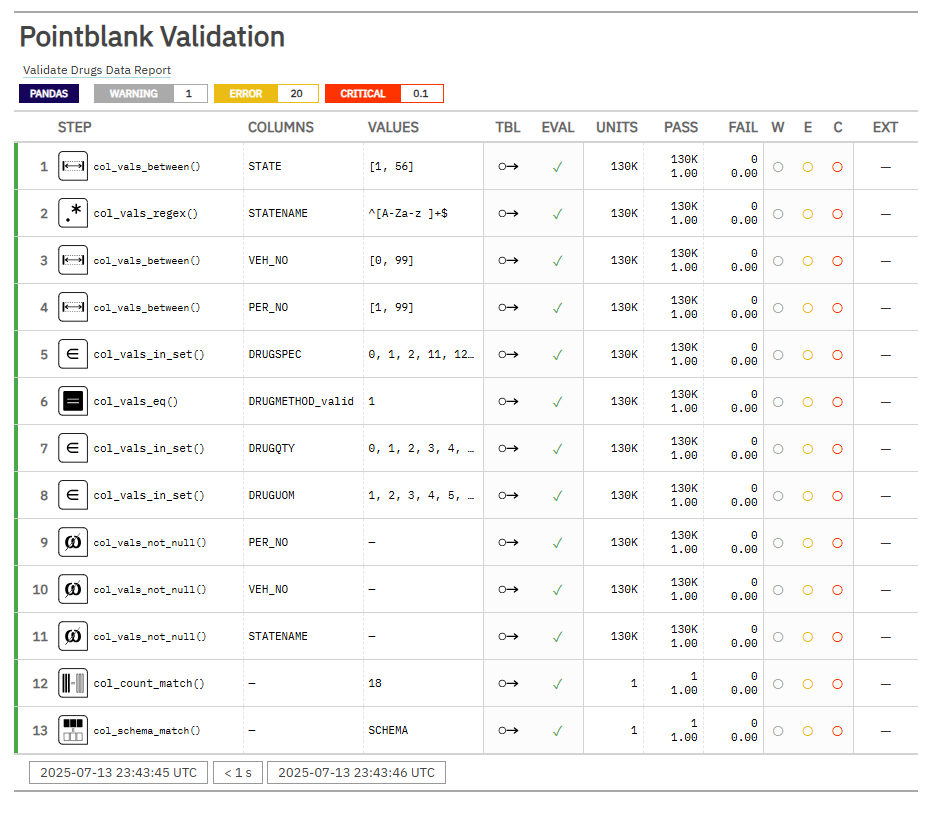Click the regex icon in step 2

click(73, 213)
